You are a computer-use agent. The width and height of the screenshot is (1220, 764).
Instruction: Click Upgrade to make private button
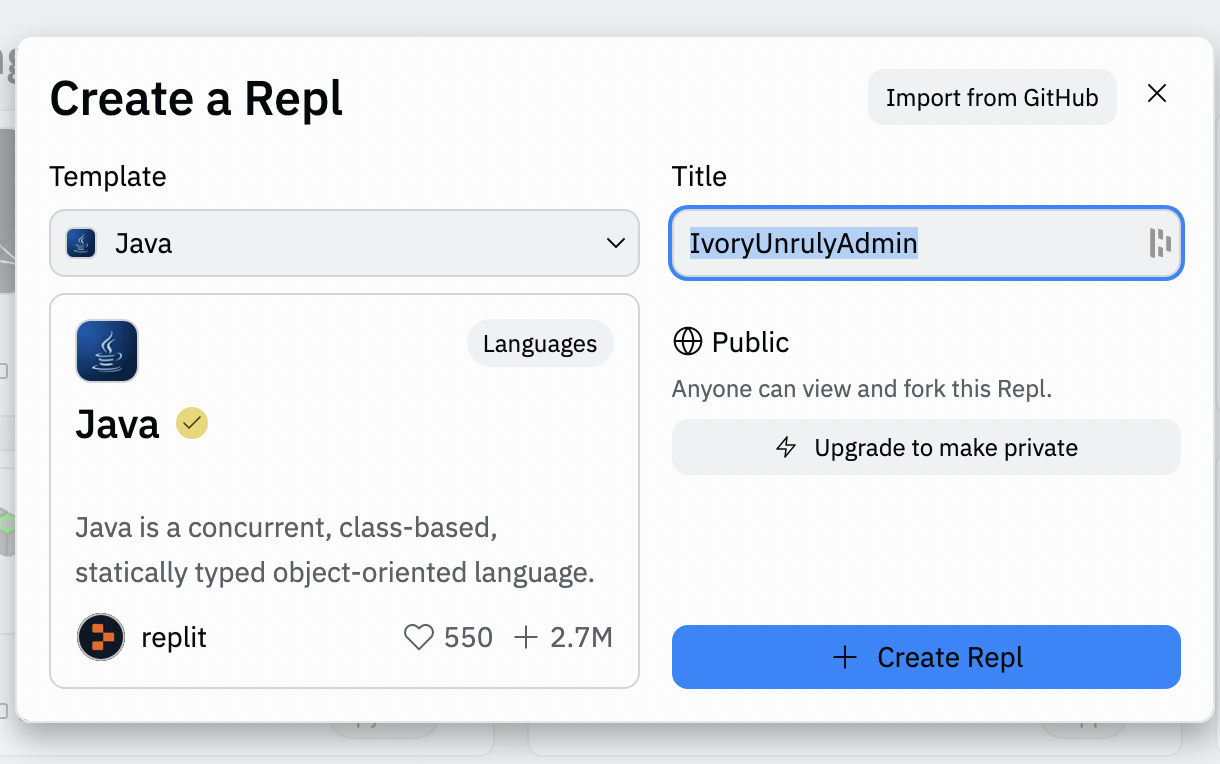(x=926, y=447)
